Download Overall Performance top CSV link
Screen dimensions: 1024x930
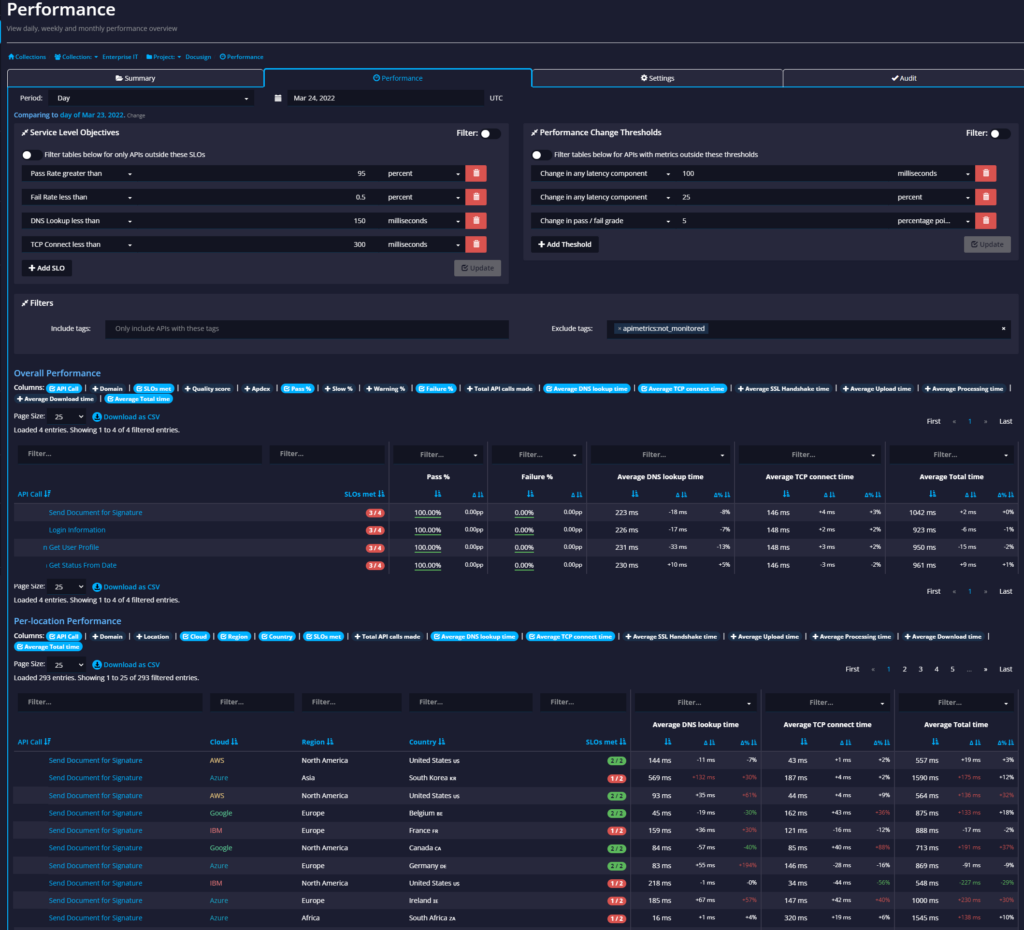tap(126, 417)
